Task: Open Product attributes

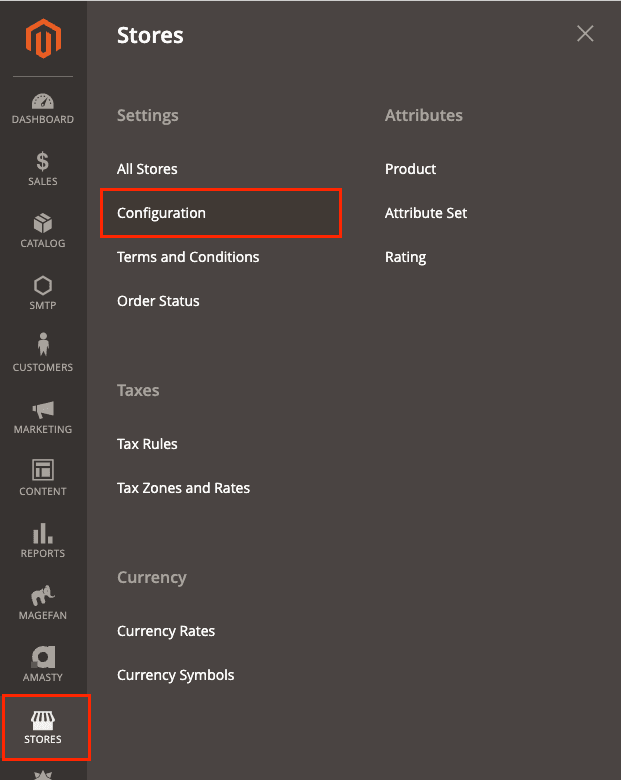Action: pyautogui.click(x=411, y=169)
